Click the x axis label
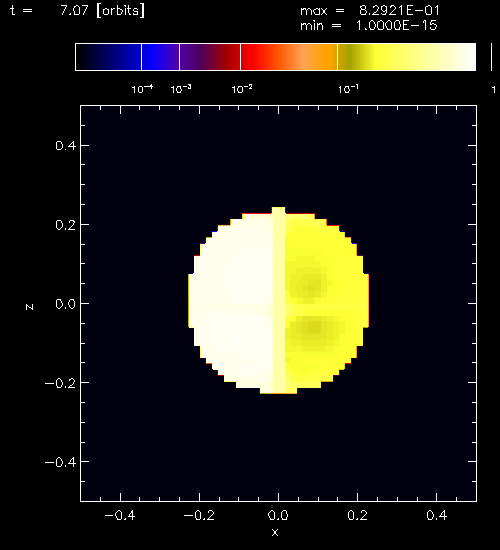 pyautogui.click(x=275, y=532)
